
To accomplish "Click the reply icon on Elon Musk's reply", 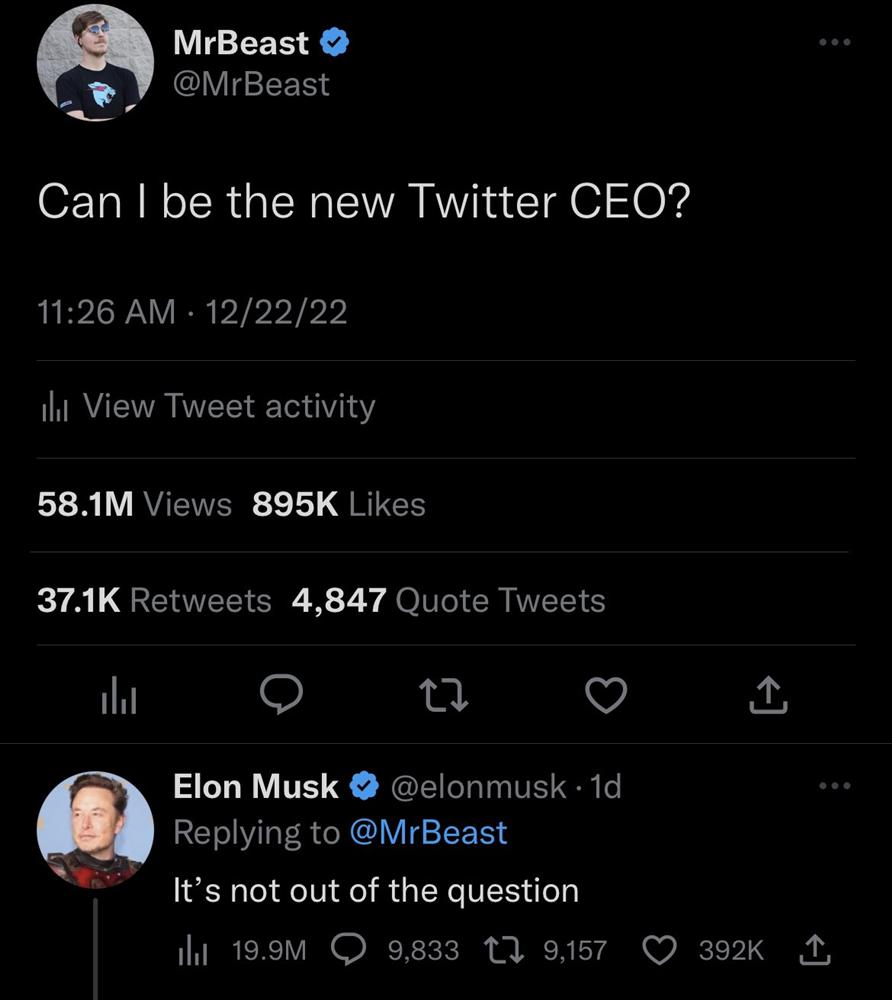I will point(349,948).
